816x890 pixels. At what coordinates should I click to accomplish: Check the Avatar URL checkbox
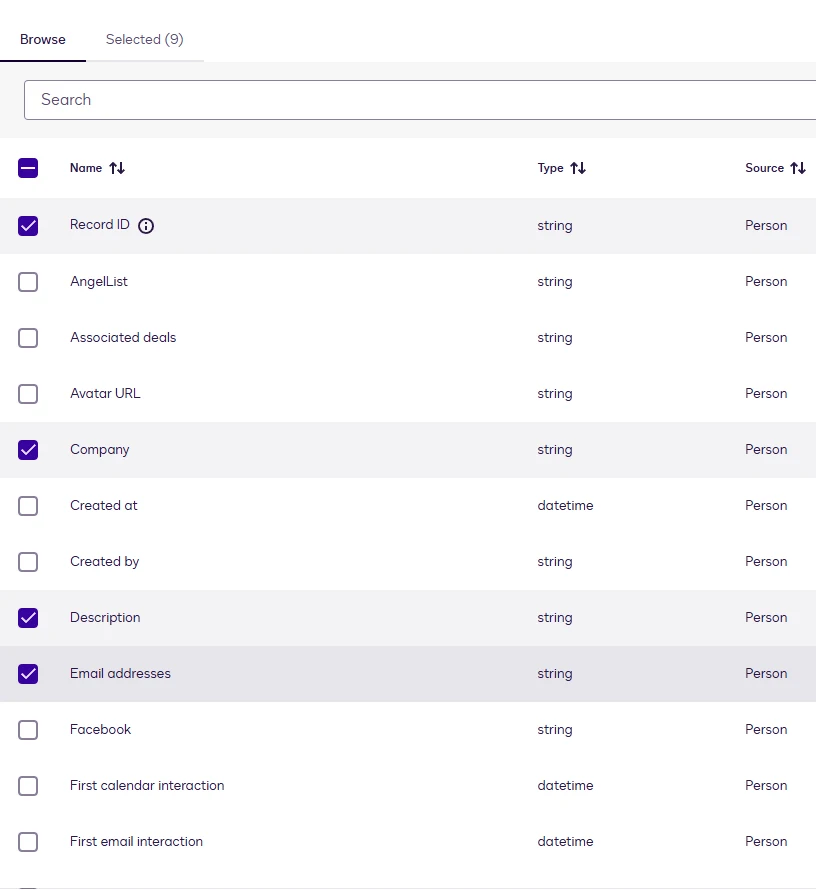(28, 394)
